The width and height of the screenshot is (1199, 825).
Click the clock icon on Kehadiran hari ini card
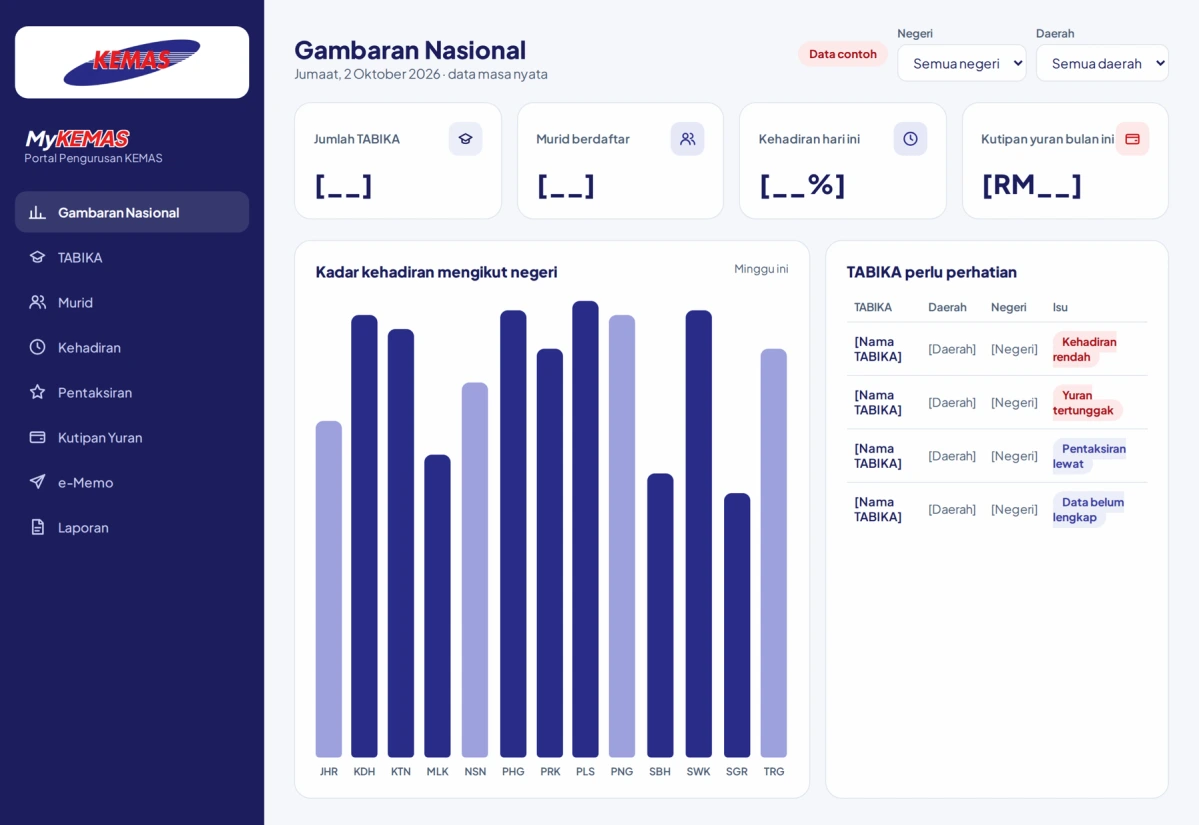(910, 139)
